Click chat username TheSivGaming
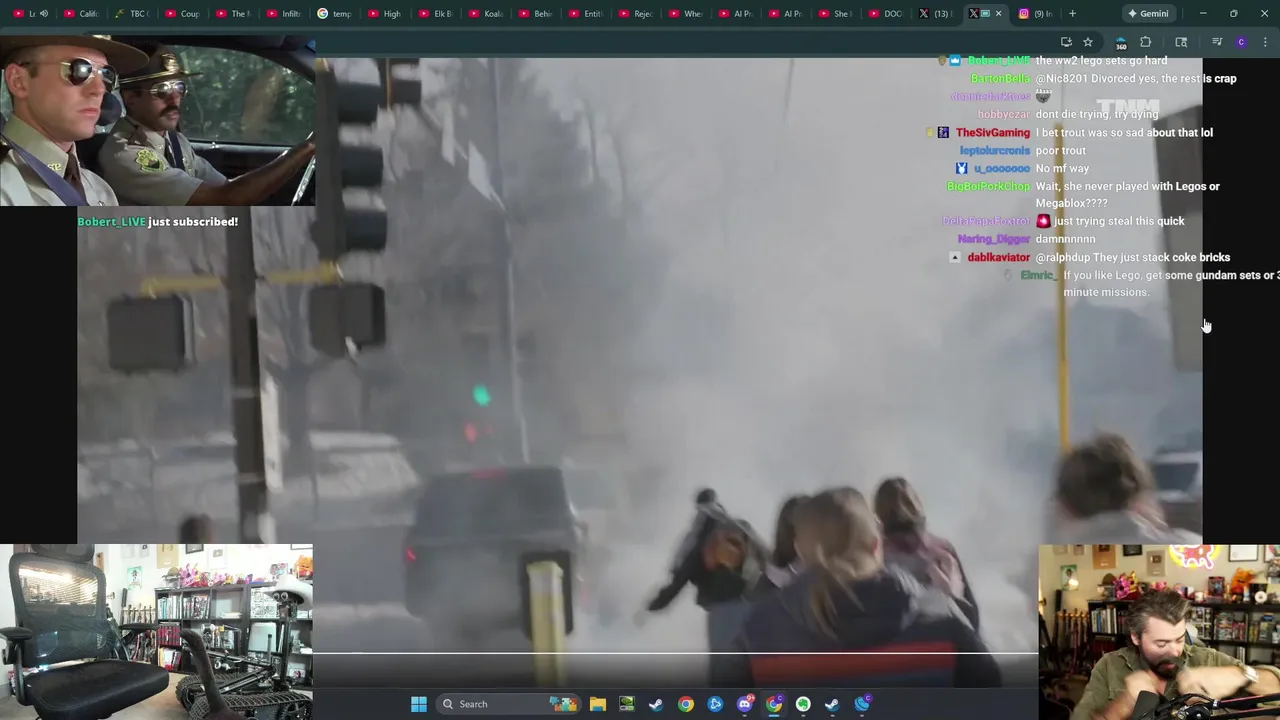Image resolution: width=1280 pixels, height=720 pixels. pyautogui.click(x=992, y=132)
